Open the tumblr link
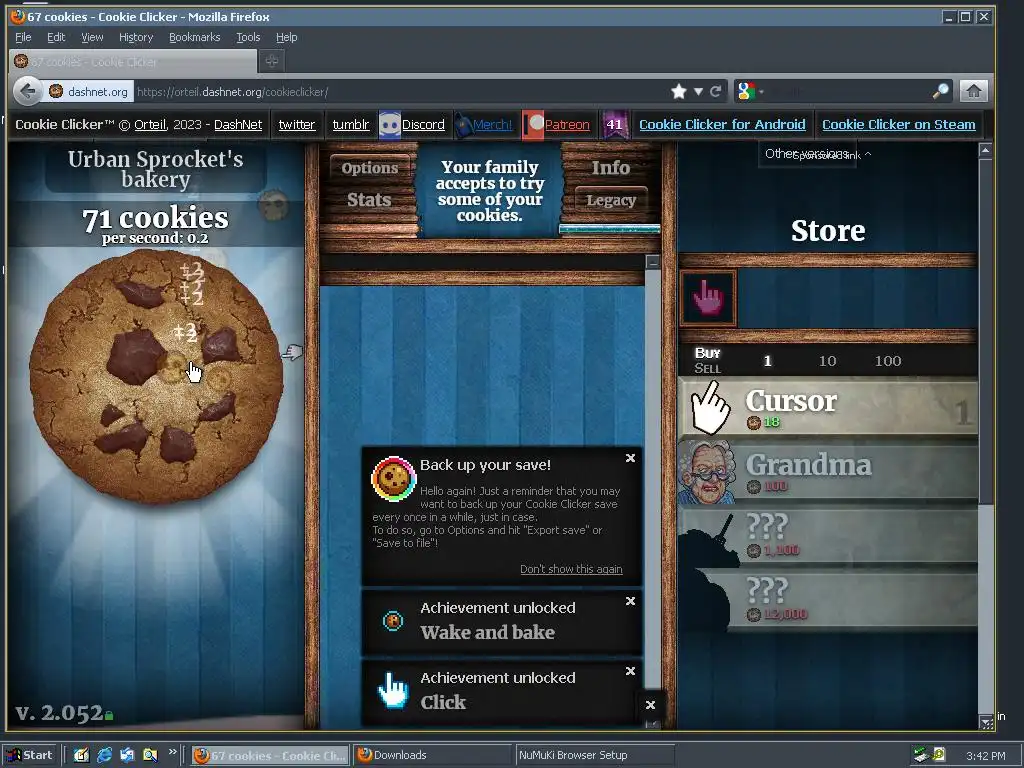 point(351,125)
